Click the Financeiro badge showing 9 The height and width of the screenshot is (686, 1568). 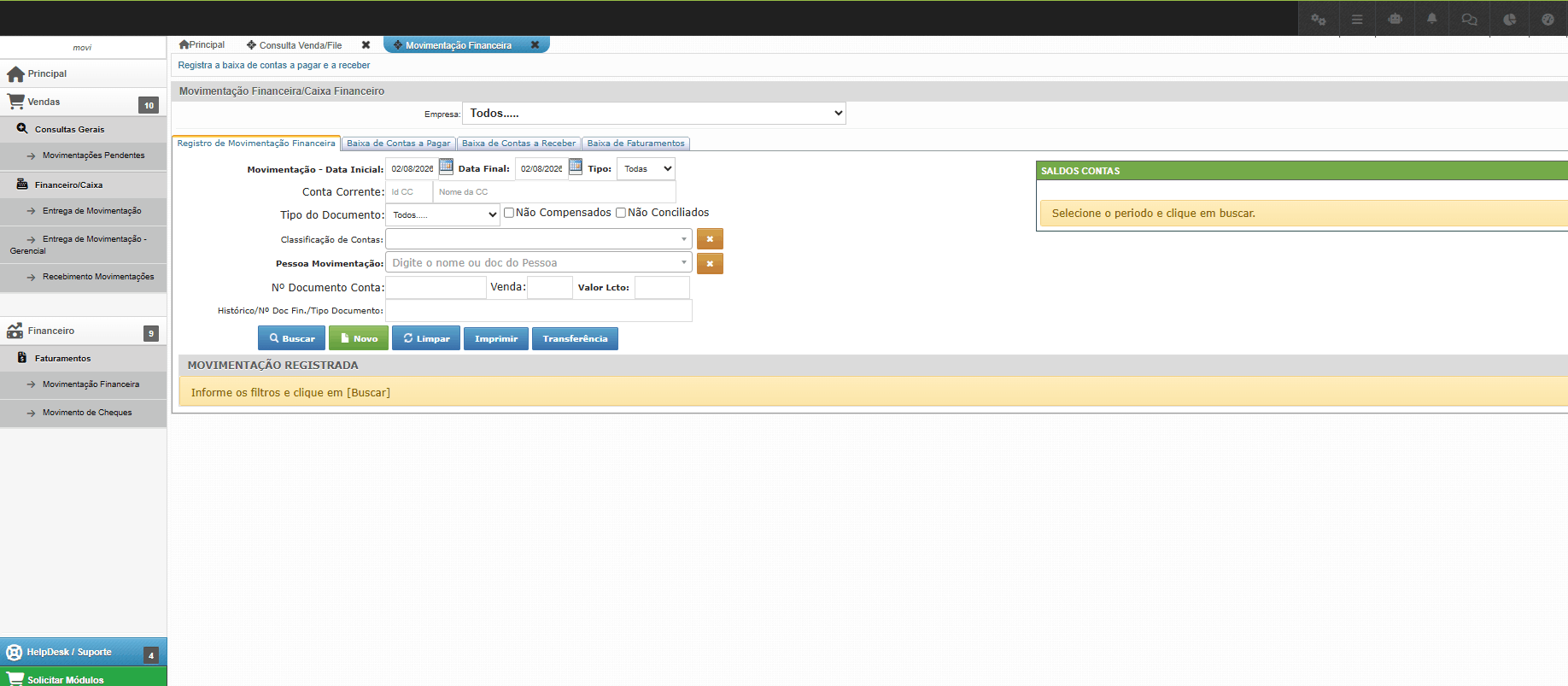[151, 333]
